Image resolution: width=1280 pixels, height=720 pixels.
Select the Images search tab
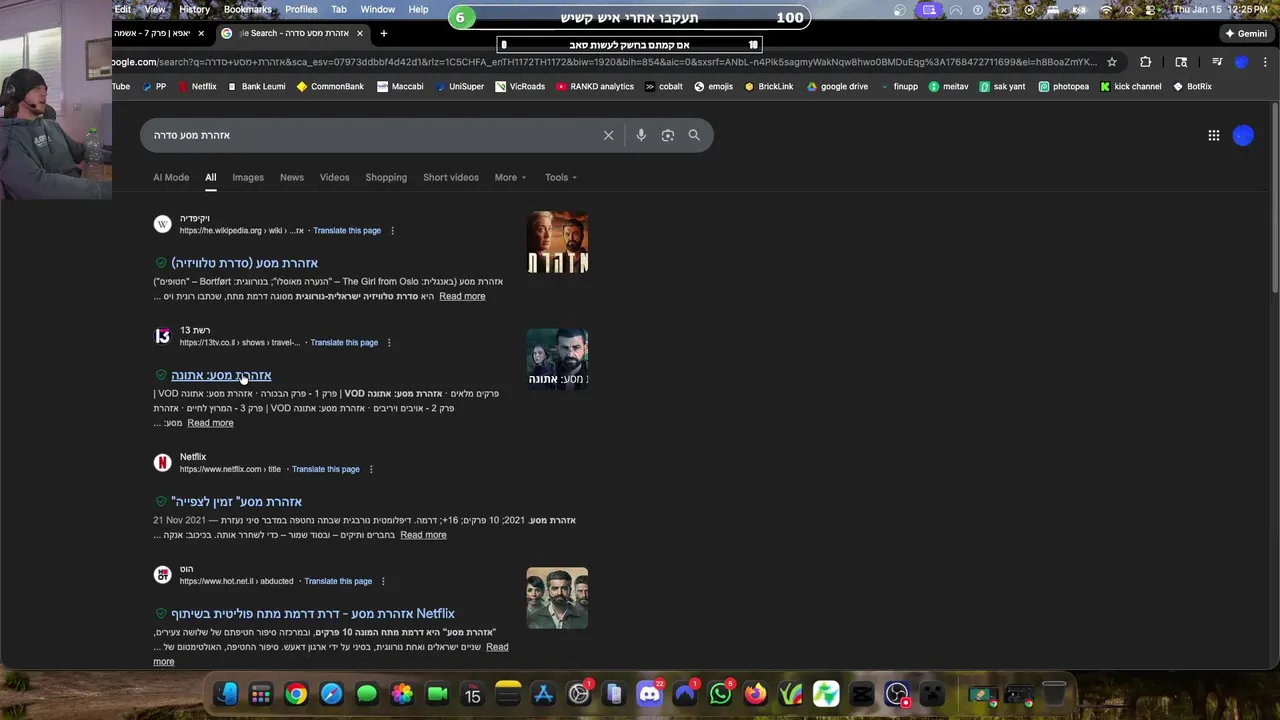[248, 177]
